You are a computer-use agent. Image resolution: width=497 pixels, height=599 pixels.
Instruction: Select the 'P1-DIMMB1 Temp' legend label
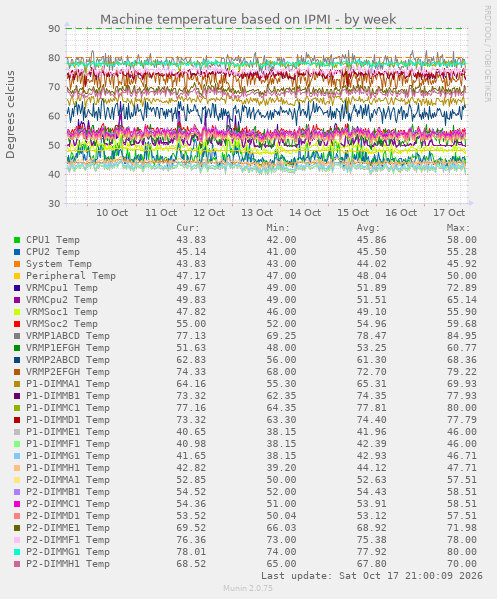[x=68, y=396]
